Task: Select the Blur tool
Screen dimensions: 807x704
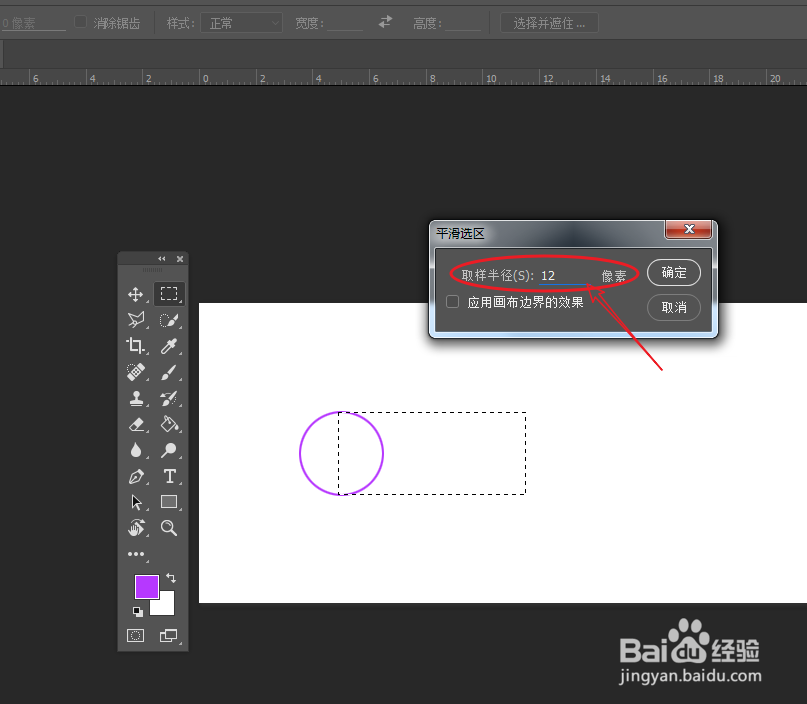Action: click(x=136, y=450)
